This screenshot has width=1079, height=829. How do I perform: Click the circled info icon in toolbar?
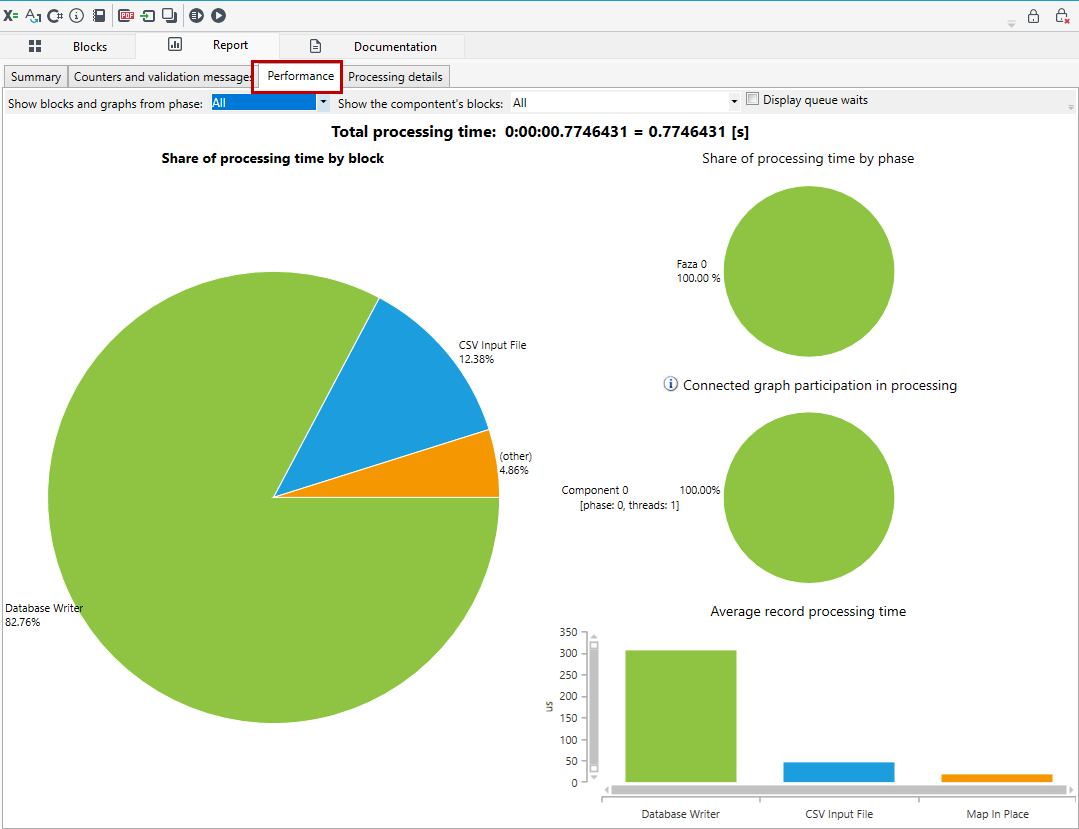click(x=77, y=15)
